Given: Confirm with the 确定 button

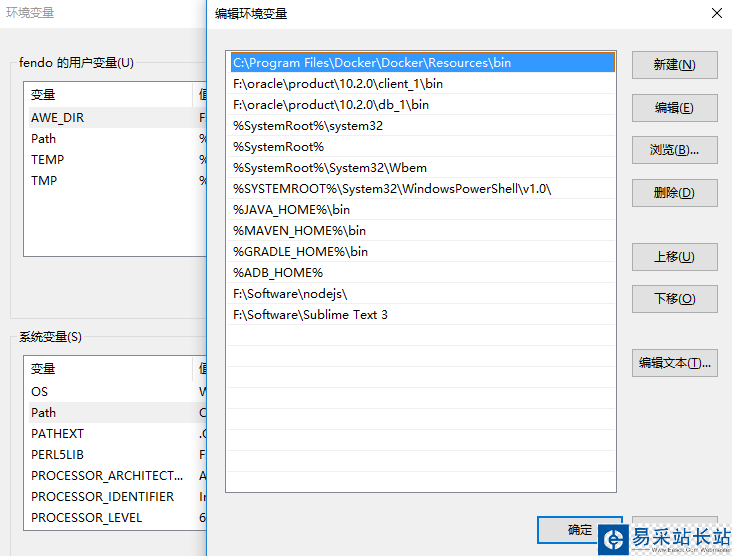Looking at the screenshot, I should (579, 530).
